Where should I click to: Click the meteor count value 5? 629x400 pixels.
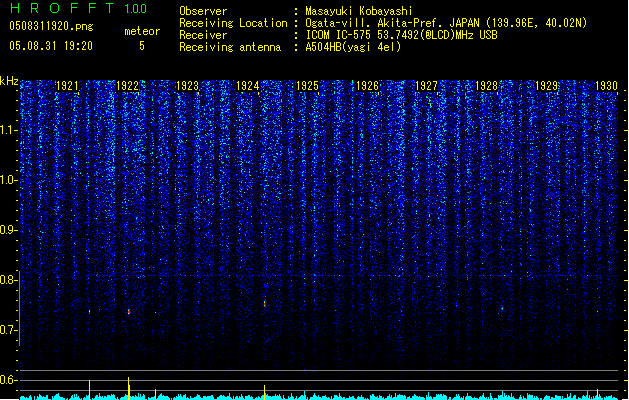142,46
